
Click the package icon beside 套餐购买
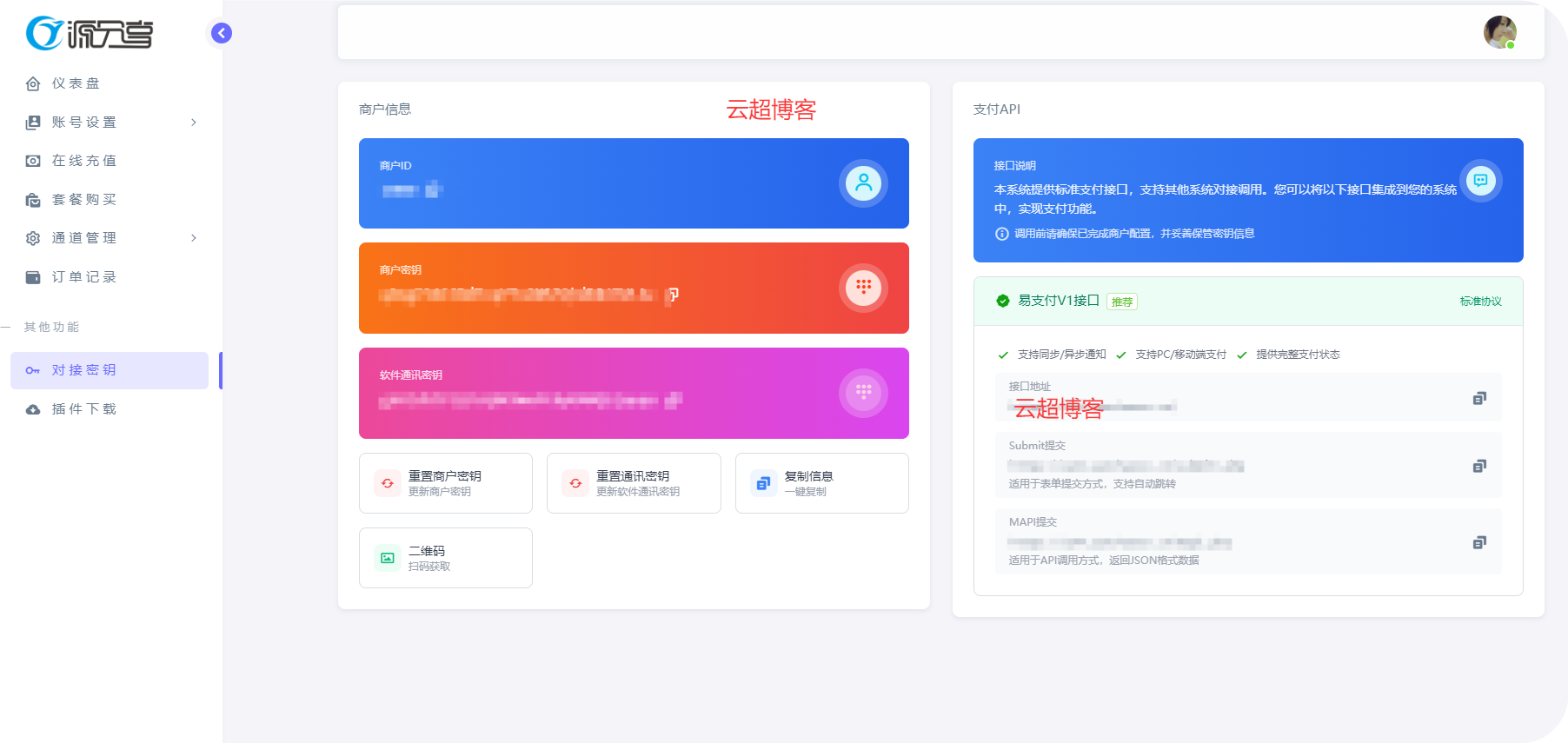point(33,200)
